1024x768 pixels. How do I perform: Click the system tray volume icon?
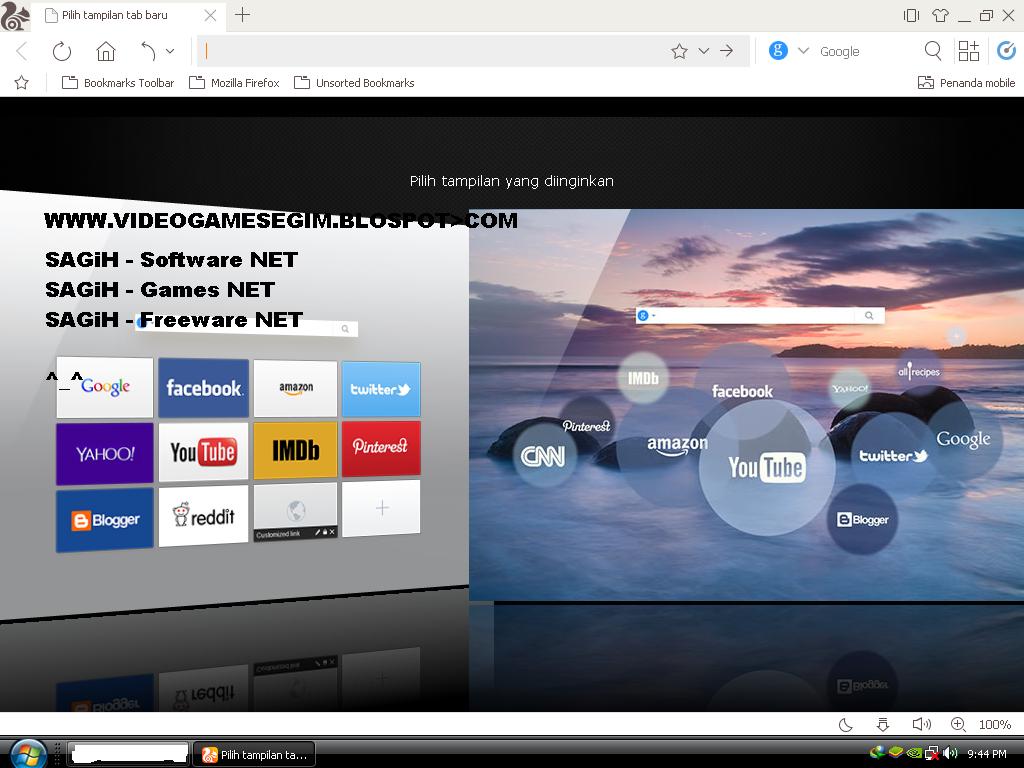point(951,754)
